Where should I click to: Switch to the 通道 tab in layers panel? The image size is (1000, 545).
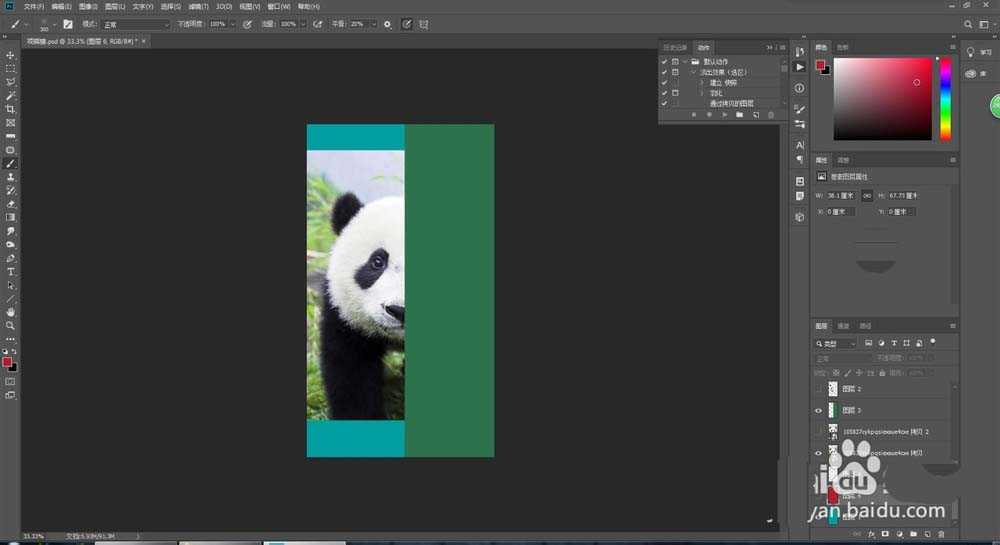(x=843, y=326)
